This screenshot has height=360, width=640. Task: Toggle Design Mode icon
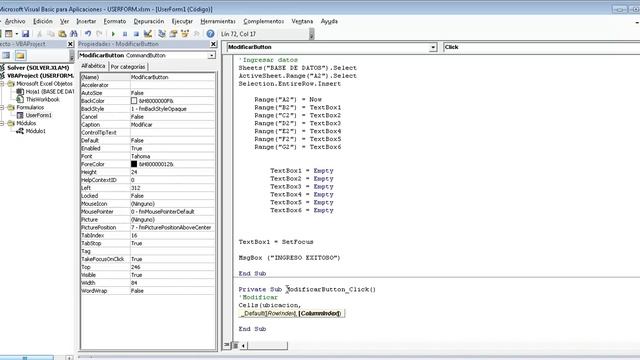click(148, 34)
